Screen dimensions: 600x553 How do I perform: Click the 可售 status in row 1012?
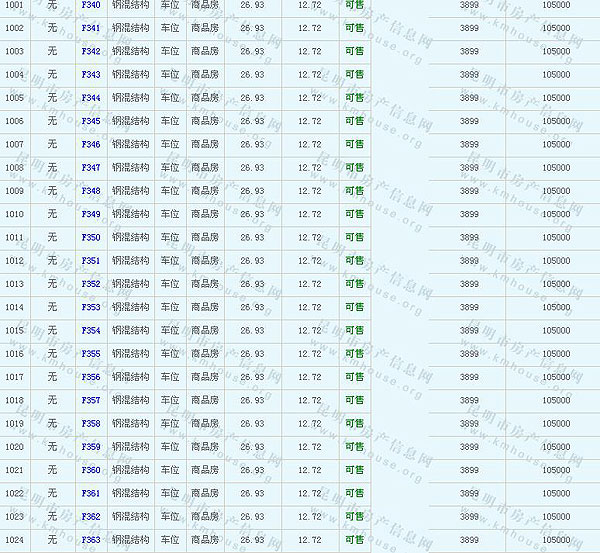tap(354, 261)
